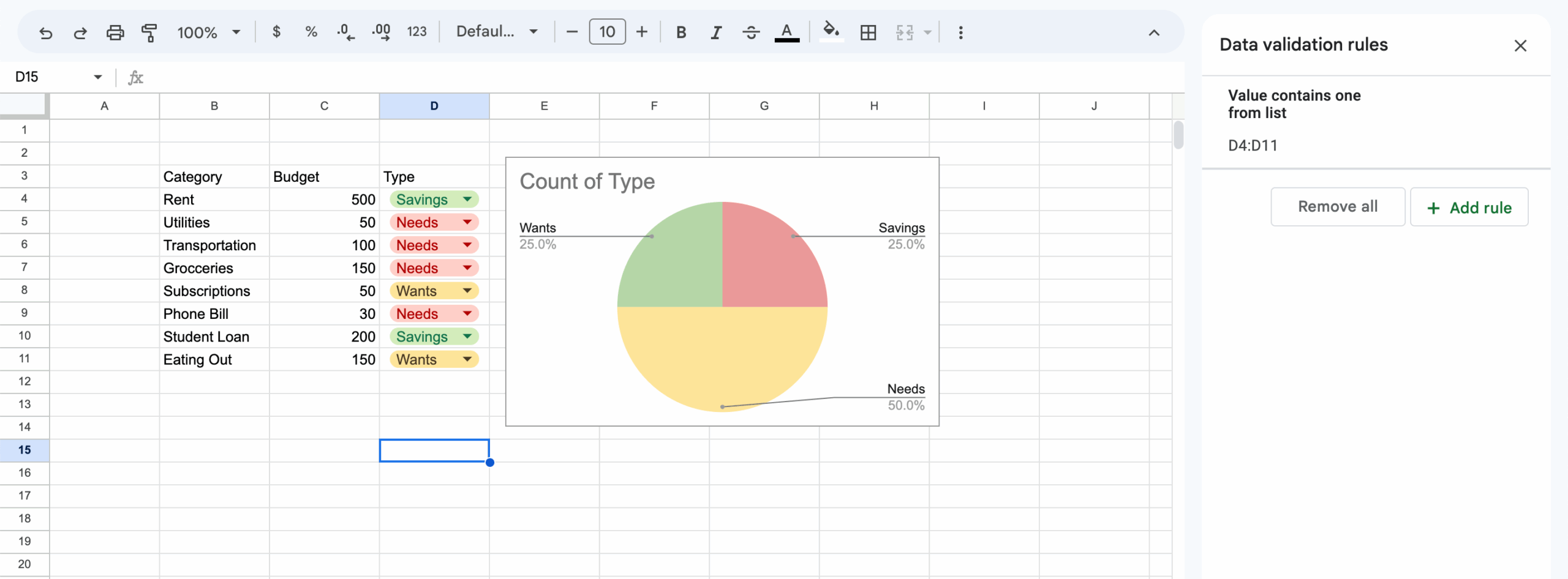This screenshot has width=1568, height=579.
Task: Decrease decimal places
Action: point(346,32)
